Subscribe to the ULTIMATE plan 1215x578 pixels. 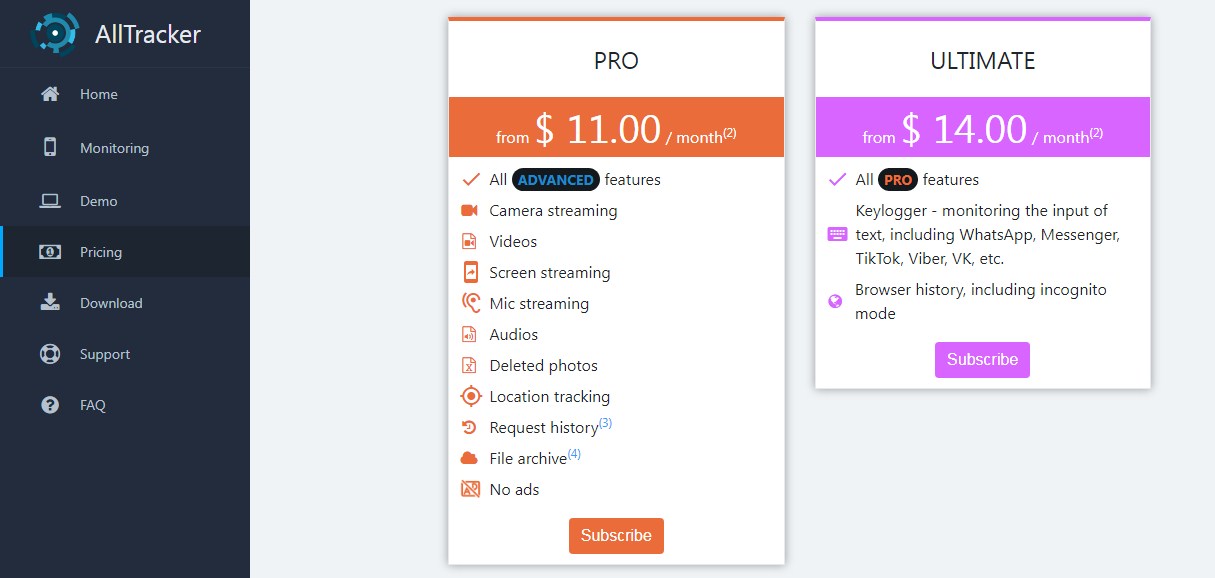tap(982, 360)
